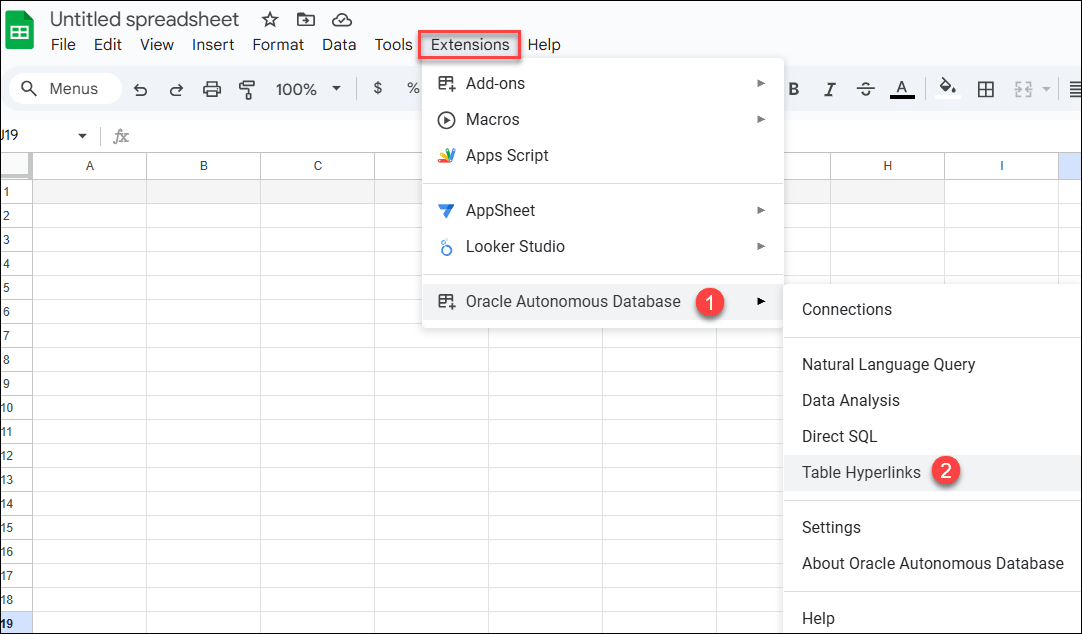Screen dimensions: 1082x634
Task: Click the formula bar fx field
Action: pos(121,135)
